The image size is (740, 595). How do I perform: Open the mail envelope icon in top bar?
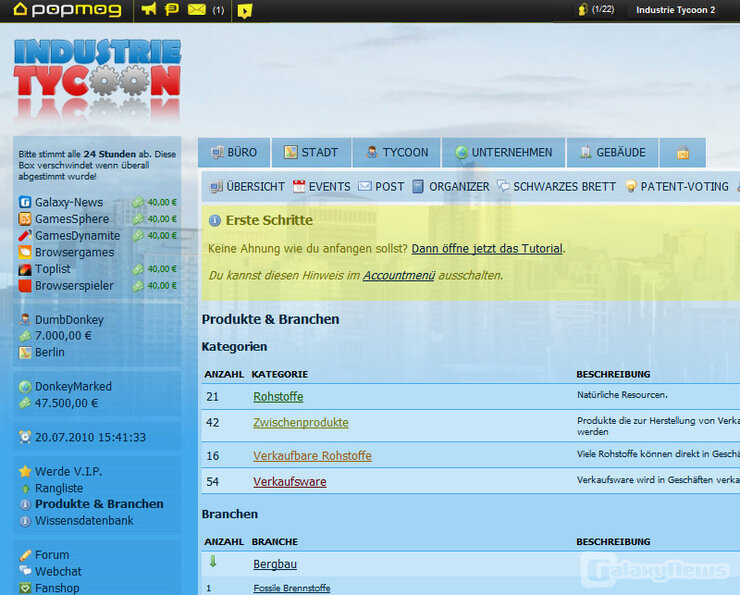pyautogui.click(x=197, y=9)
